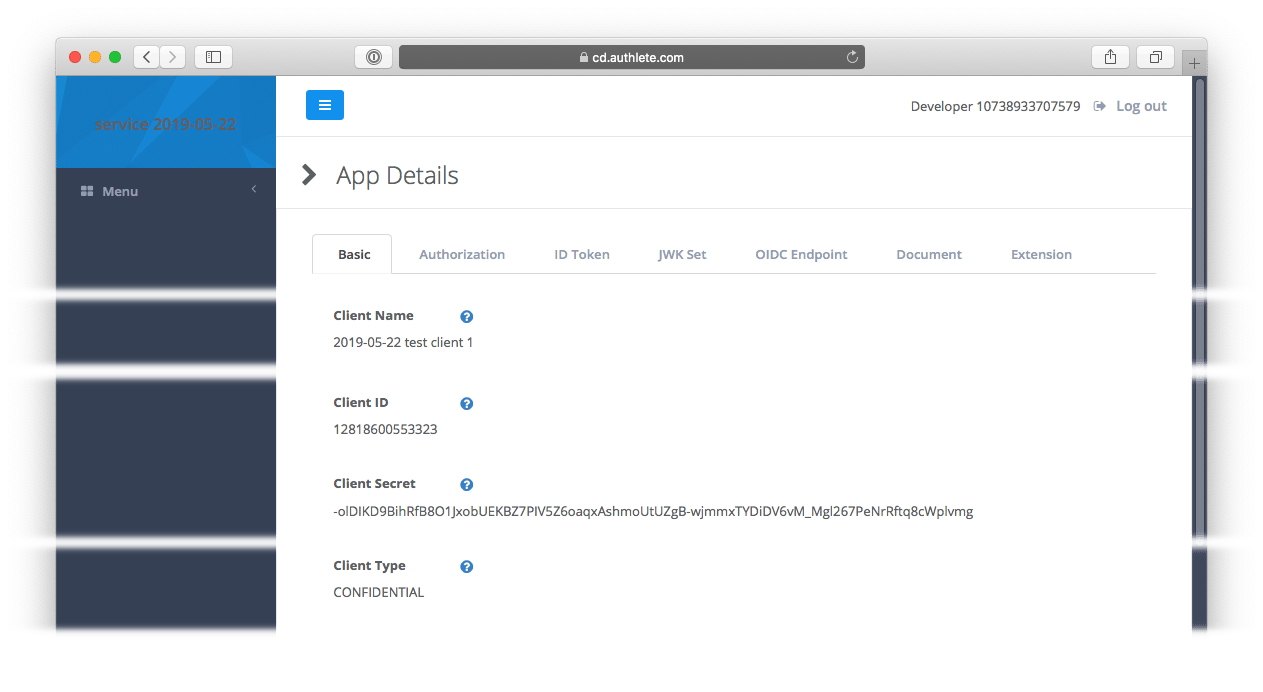Go to the Extension tab

tap(1041, 254)
